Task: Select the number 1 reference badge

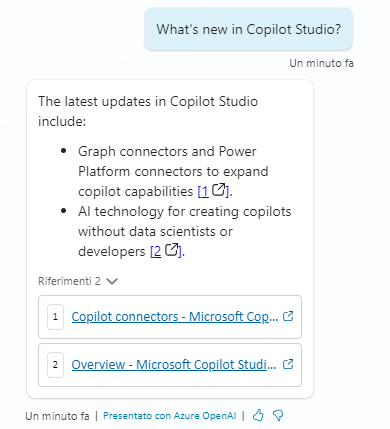Action: coord(55,317)
